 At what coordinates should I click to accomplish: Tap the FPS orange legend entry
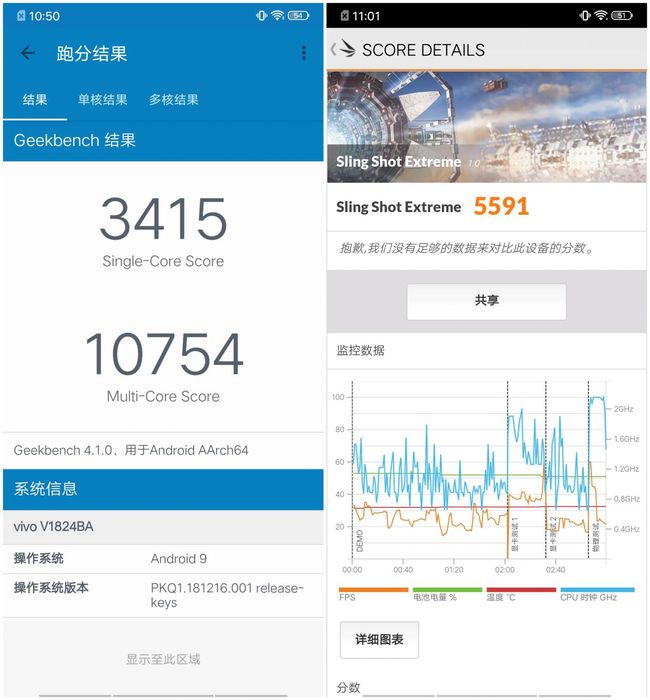(373, 594)
